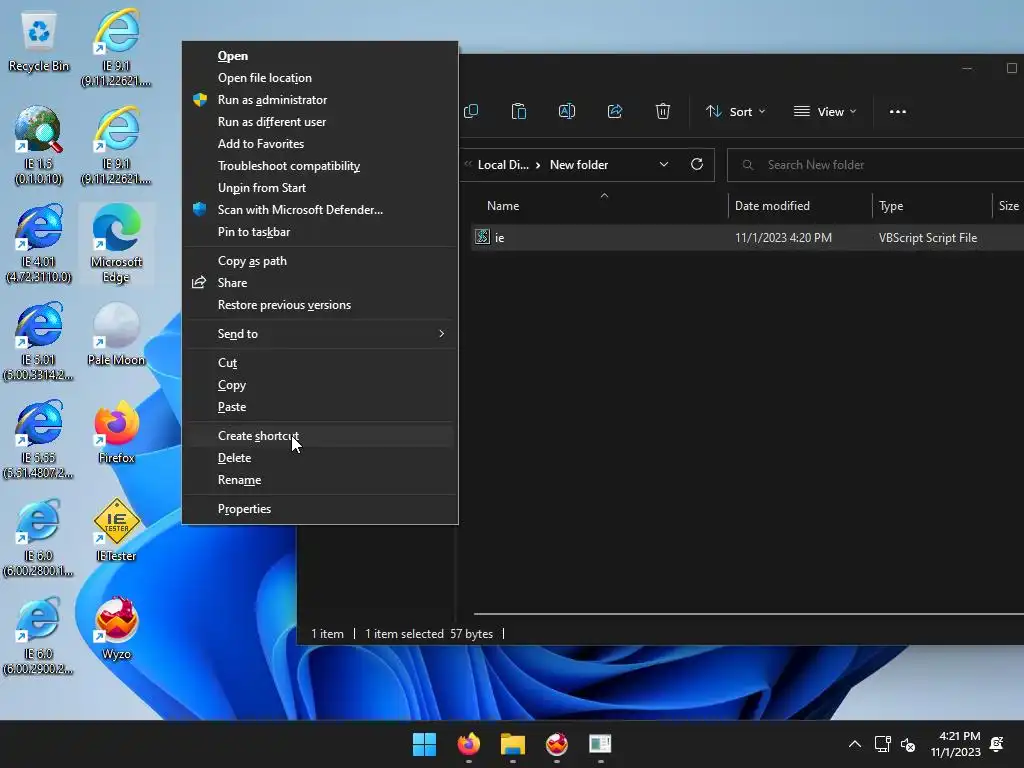Expand the Send to submenu
The width and height of the screenshot is (1024, 768).
point(320,334)
